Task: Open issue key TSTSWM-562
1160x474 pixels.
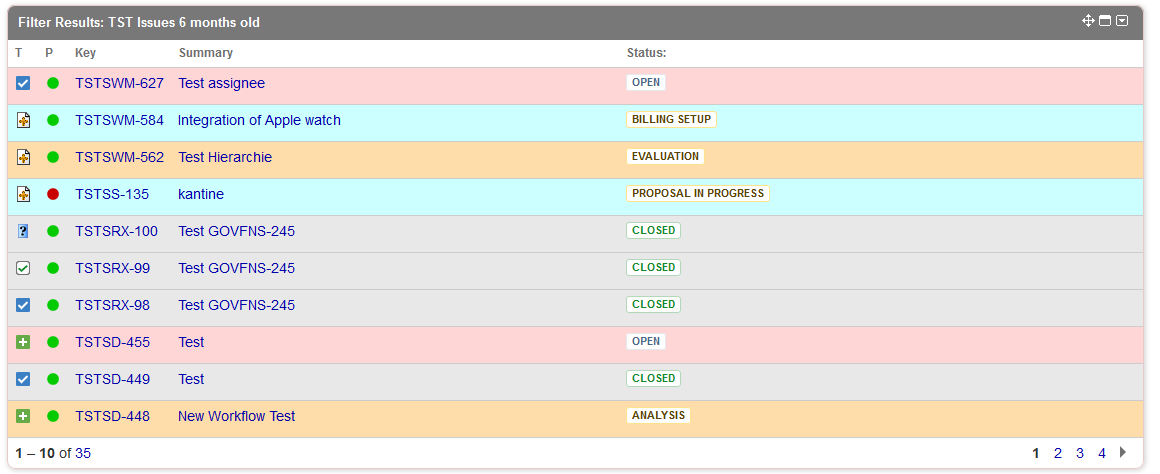Action: pyautogui.click(x=119, y=158)
